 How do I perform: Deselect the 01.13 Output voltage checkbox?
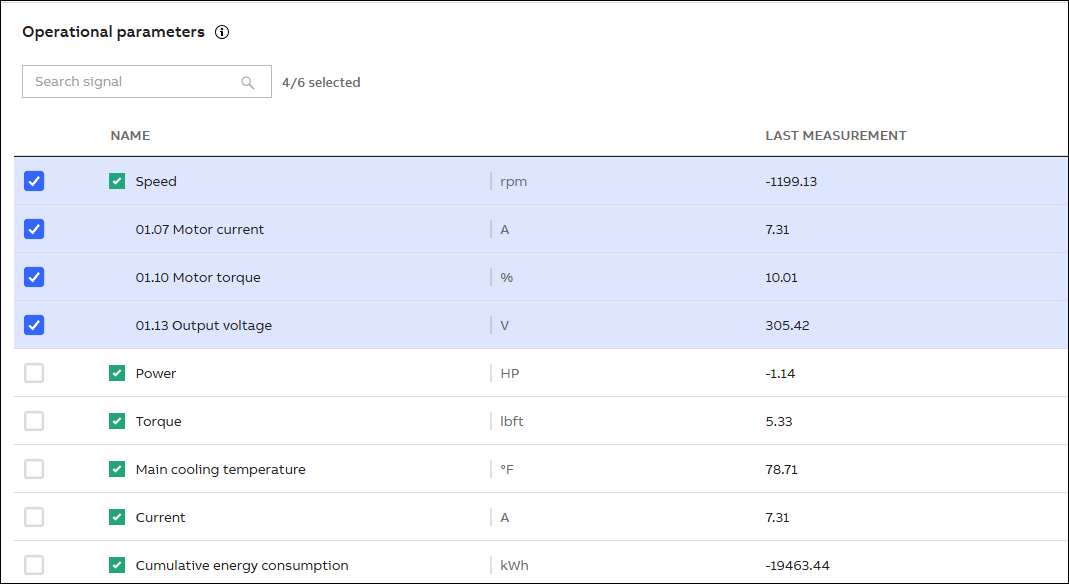[34, 325]
